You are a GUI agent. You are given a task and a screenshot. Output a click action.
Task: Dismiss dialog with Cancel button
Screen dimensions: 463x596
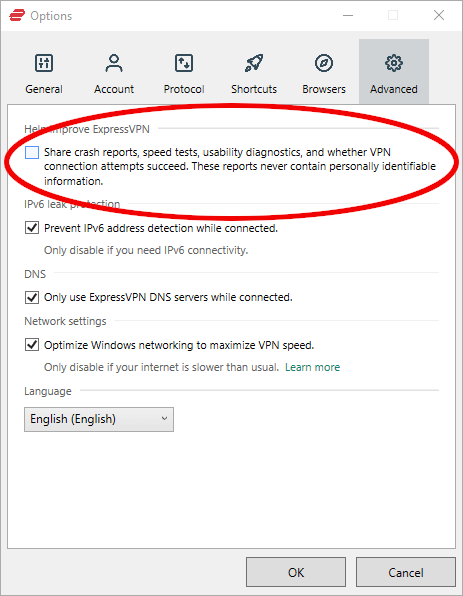click(x=406, y=572)
